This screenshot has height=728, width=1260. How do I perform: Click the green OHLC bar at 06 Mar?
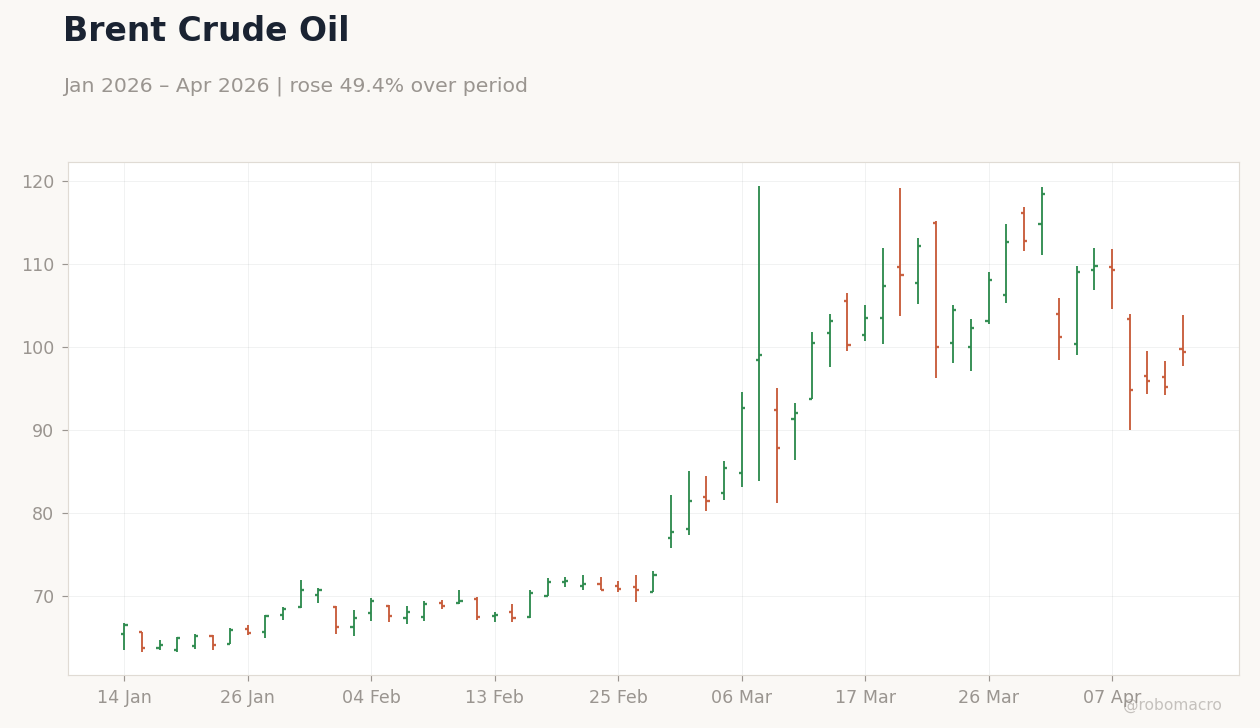pos(741,440)
